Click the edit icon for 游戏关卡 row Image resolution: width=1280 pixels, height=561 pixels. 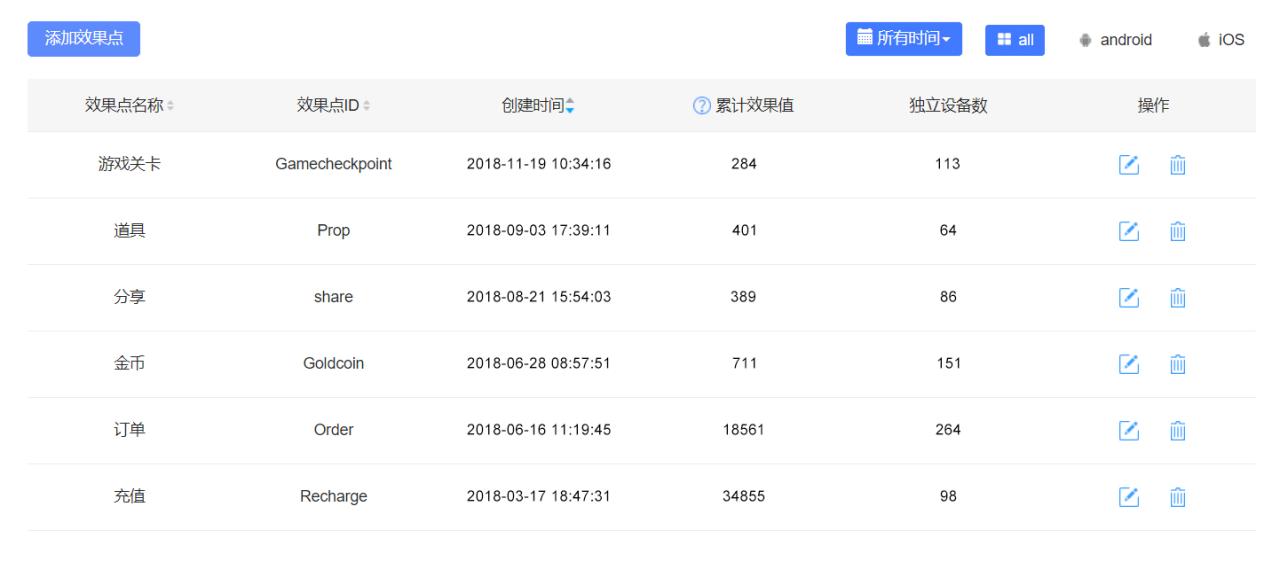[1128, 165]
